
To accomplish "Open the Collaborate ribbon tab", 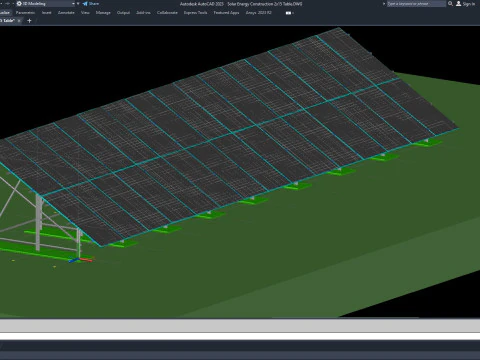I will pyautogui.click(x=167, y=13).
